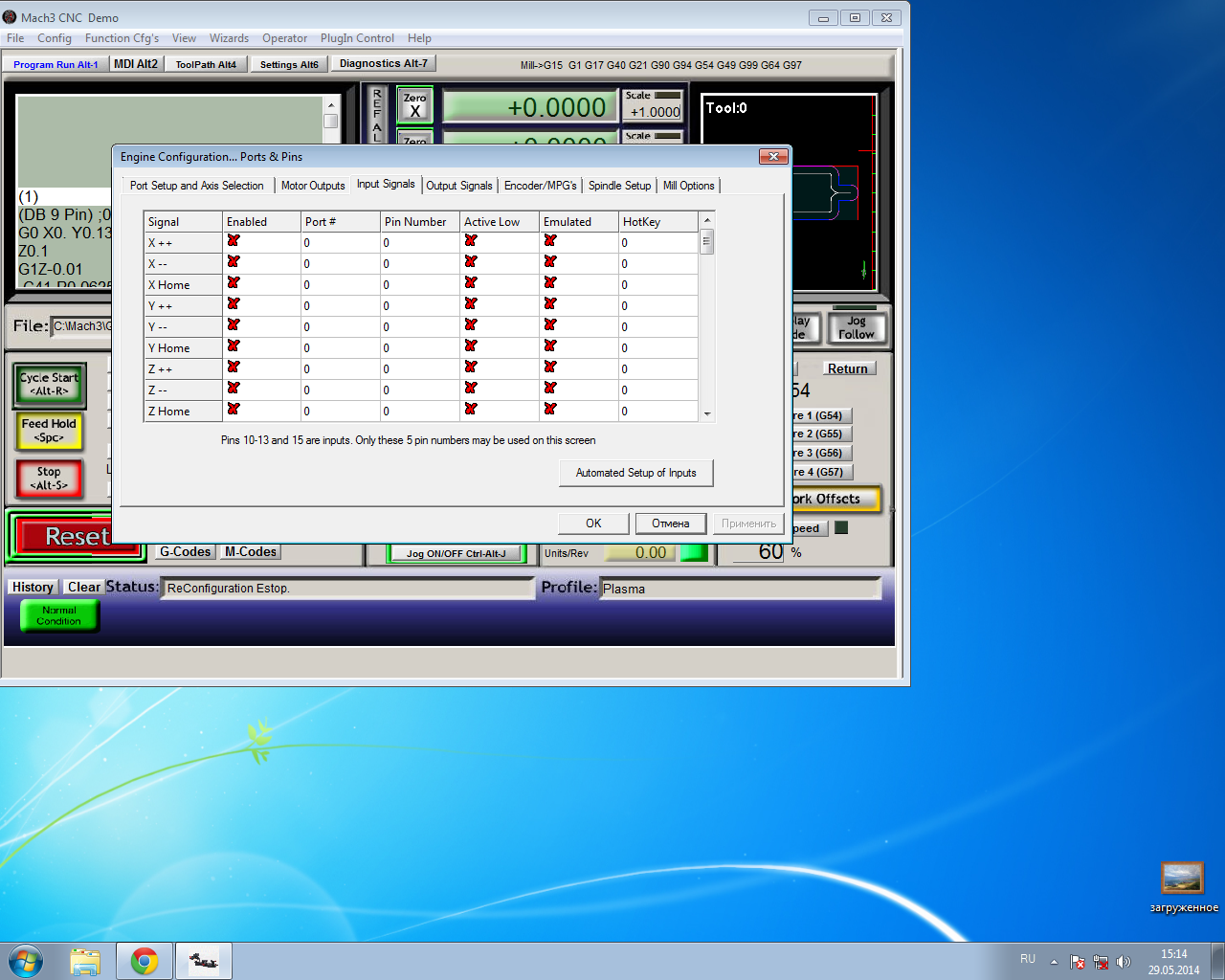This screenshot has width=1225, height=980.
Task: Open the Wizards menu
Action: [229, 38]
